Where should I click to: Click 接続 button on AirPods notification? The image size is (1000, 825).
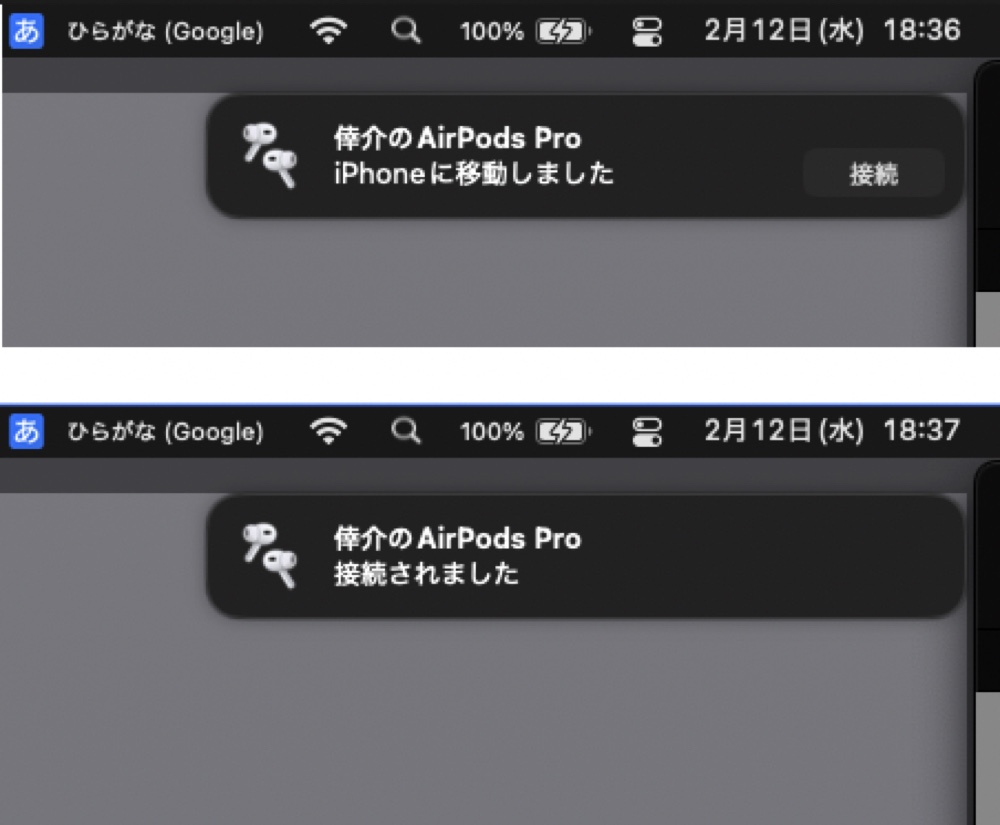pyautogui.click(x=874, y=173)
